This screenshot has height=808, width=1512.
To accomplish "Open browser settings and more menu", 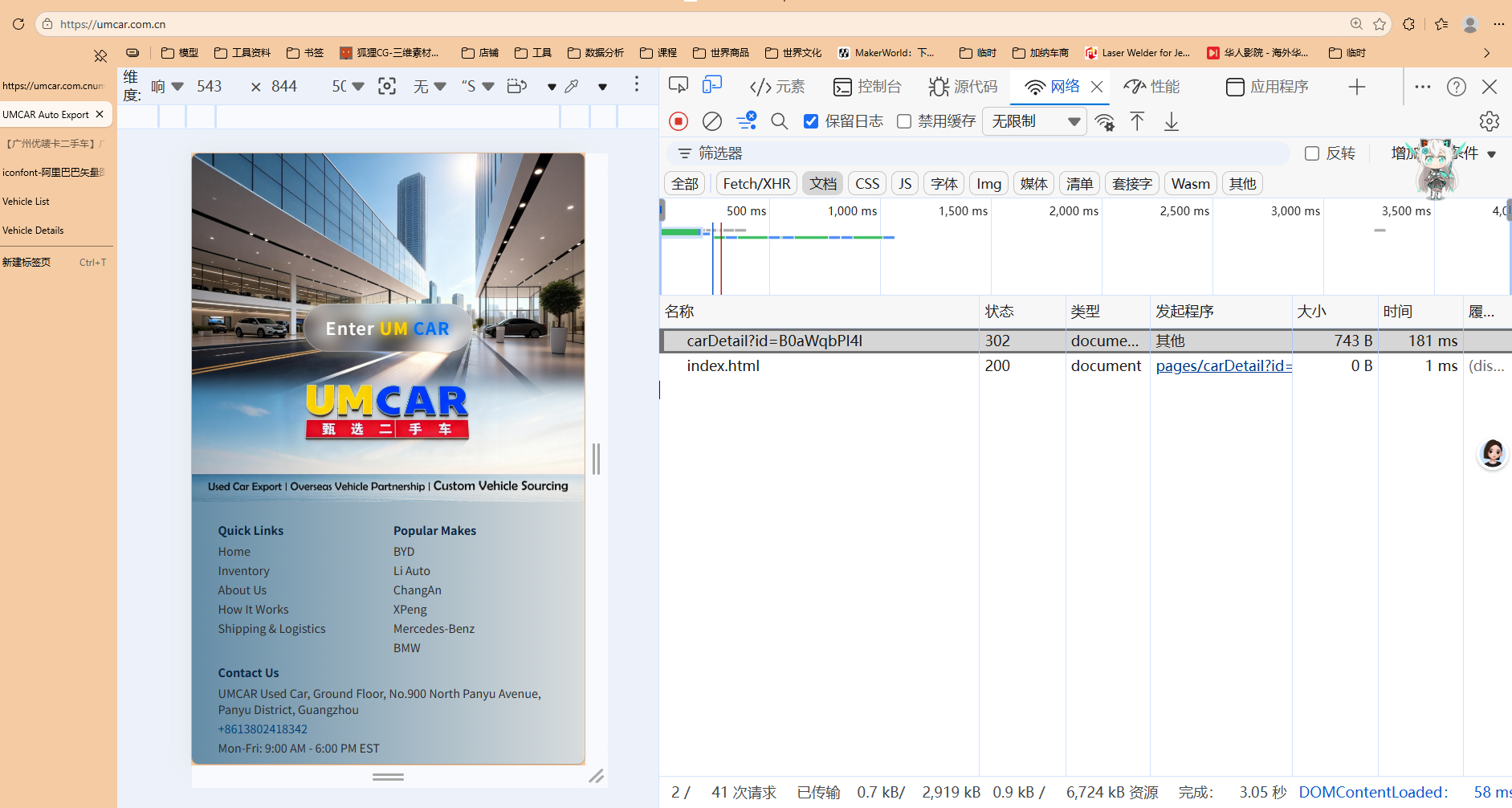I will pos(1498,24).
